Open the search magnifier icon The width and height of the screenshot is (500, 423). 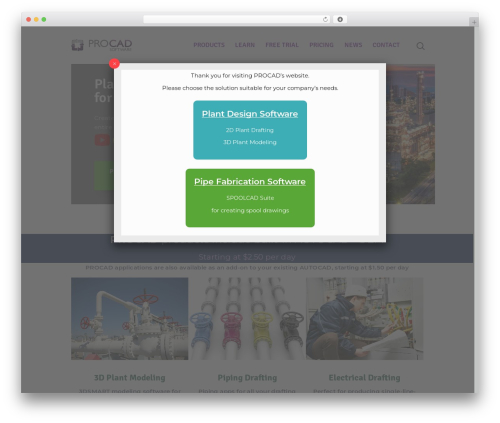pos(420,46)
